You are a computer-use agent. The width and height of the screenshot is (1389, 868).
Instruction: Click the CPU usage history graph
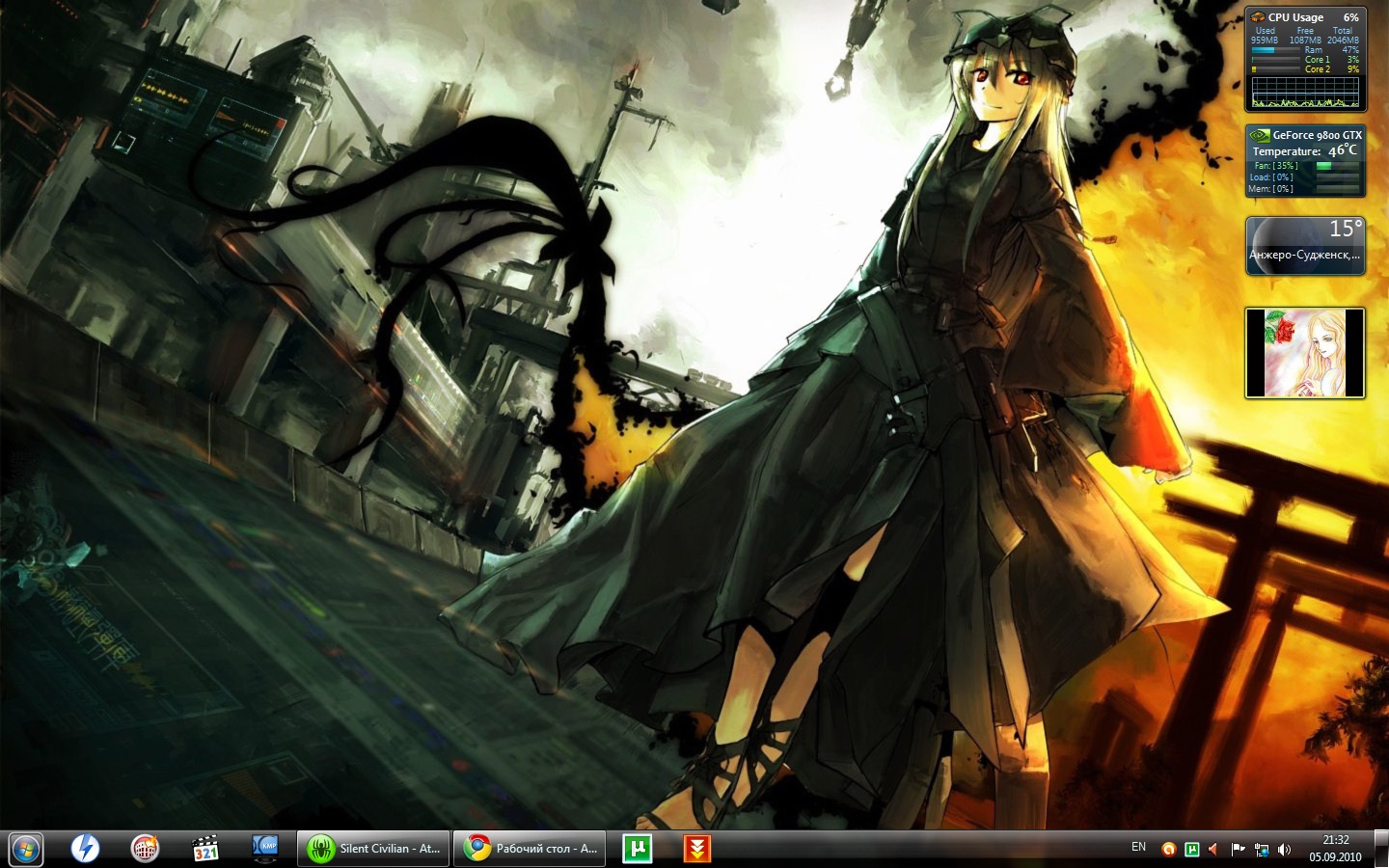(1305, 93)
